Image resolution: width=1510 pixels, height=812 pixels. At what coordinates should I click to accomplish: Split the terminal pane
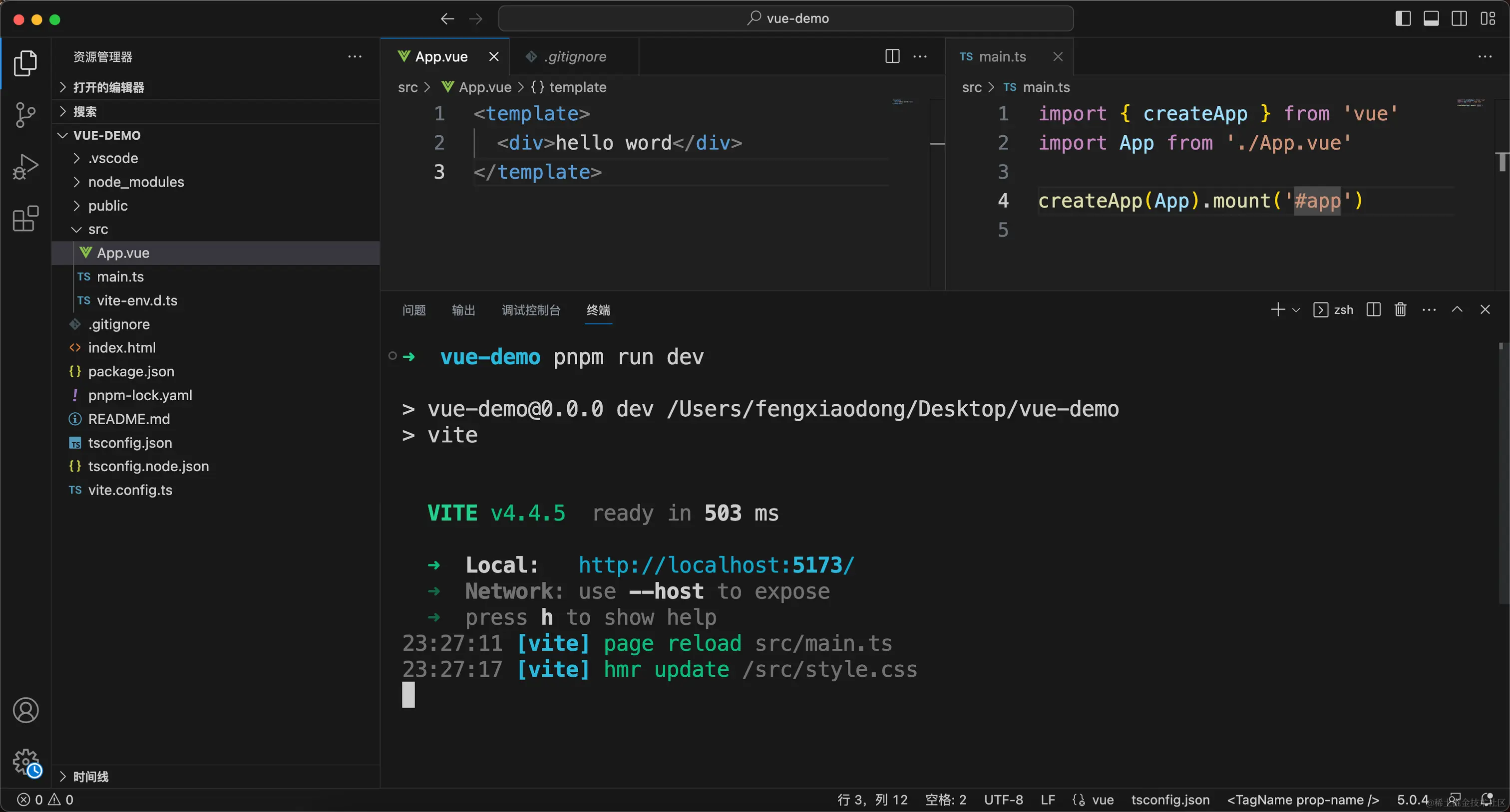coord(1373,309)
